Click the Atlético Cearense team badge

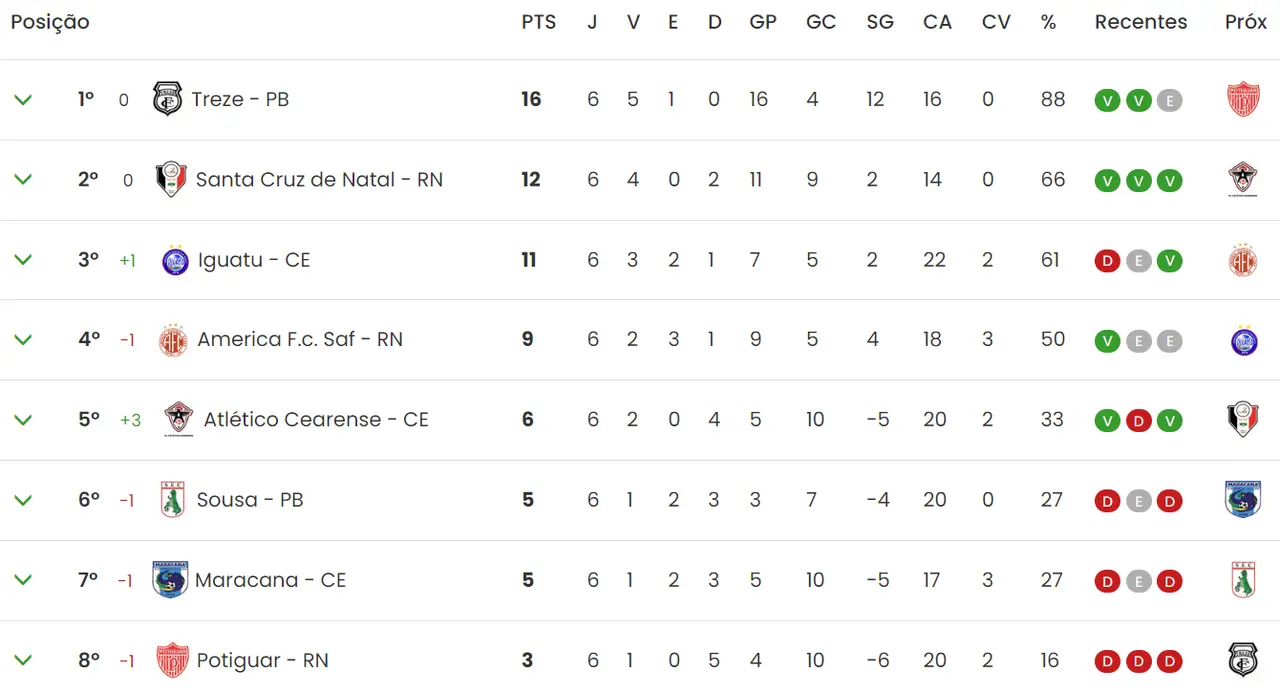(x=178, y=420)
